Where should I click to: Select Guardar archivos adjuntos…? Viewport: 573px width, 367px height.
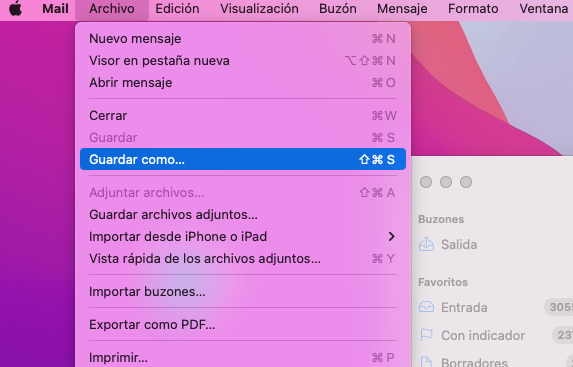tap(243, 215)
